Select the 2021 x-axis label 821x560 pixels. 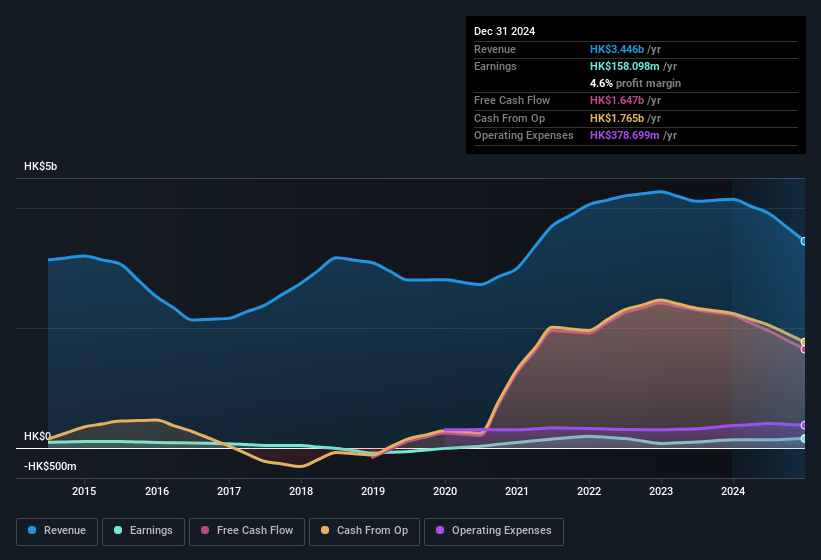click(x=517, y=491)
